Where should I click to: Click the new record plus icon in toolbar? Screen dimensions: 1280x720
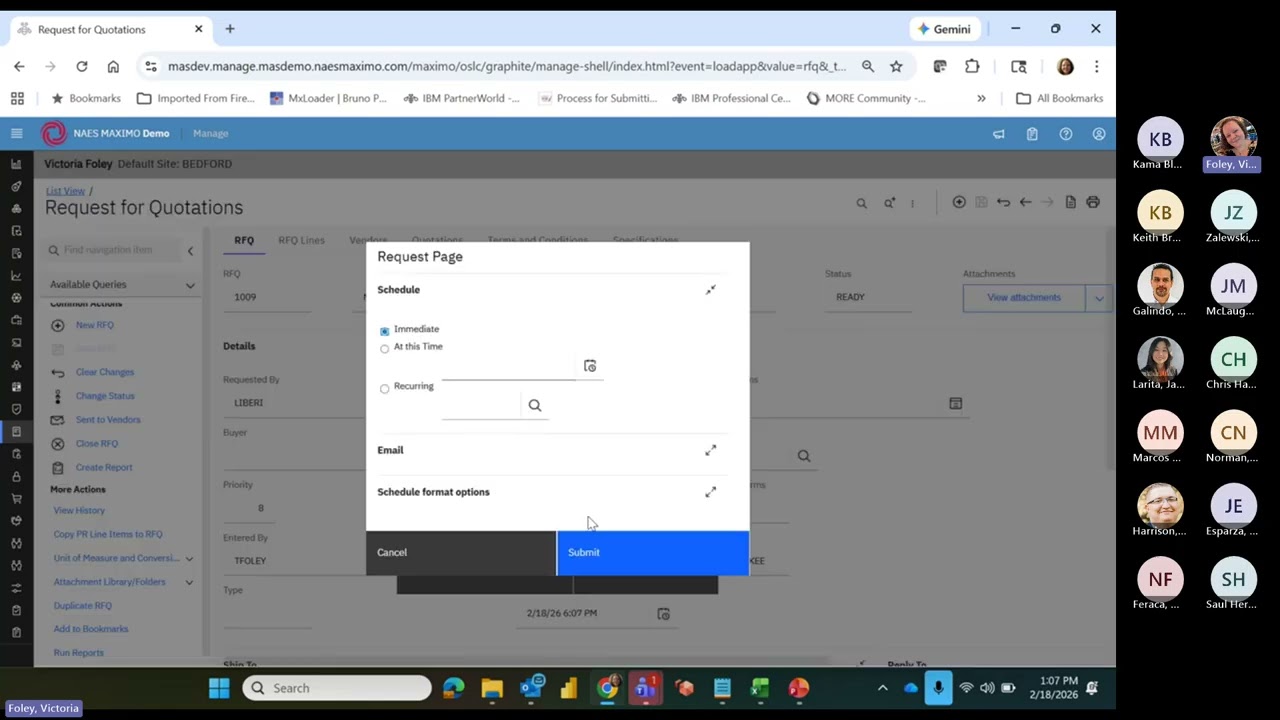coord(959,202)
